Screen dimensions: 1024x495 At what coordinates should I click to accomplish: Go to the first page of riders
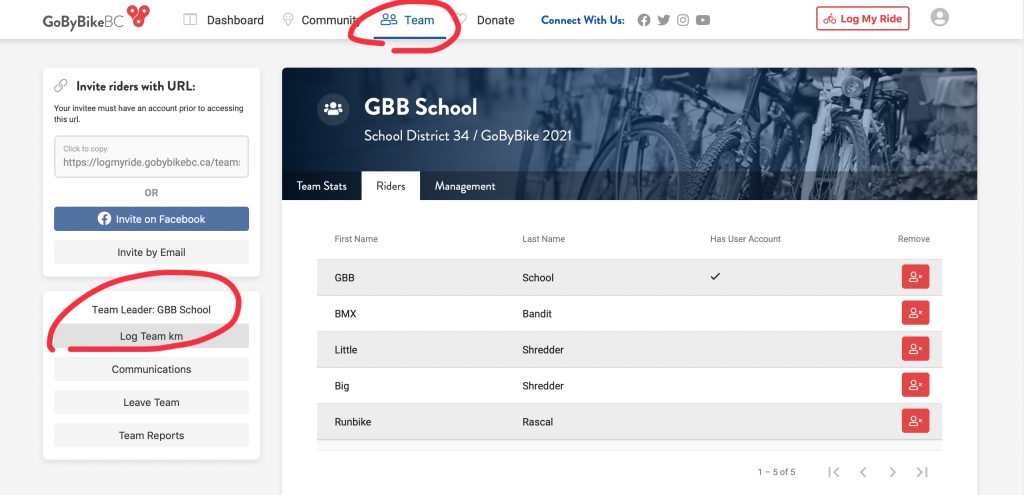tap(833, 472)
